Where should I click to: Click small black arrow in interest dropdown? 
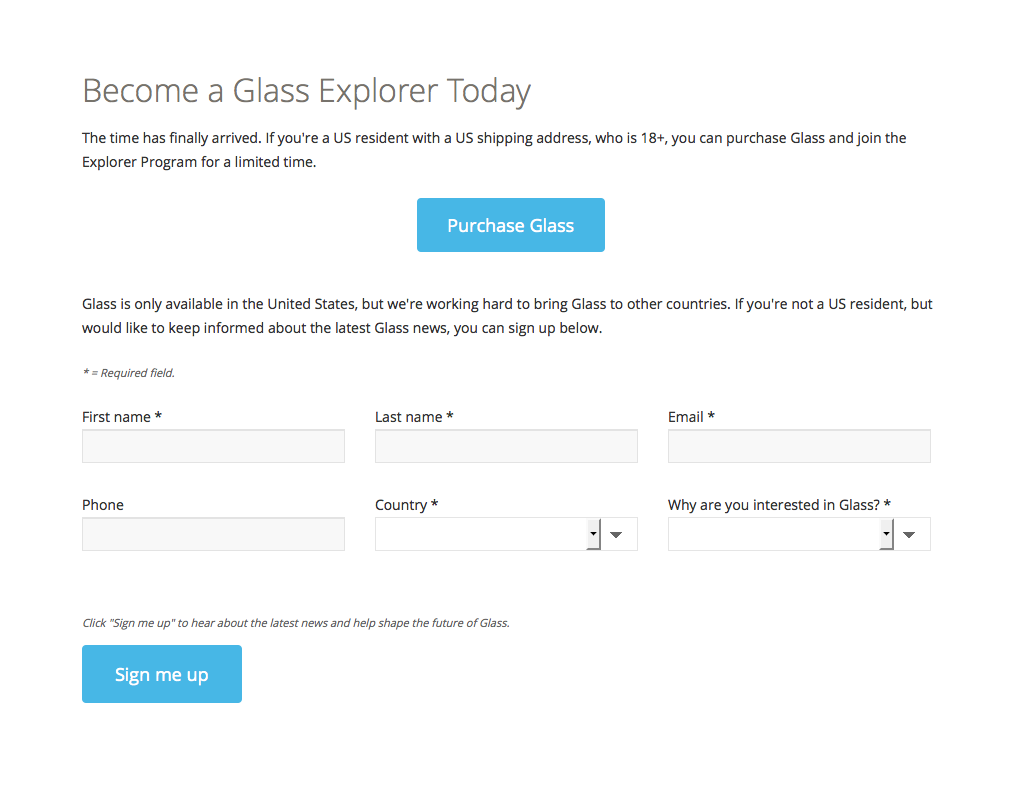(x=886, y=534)
